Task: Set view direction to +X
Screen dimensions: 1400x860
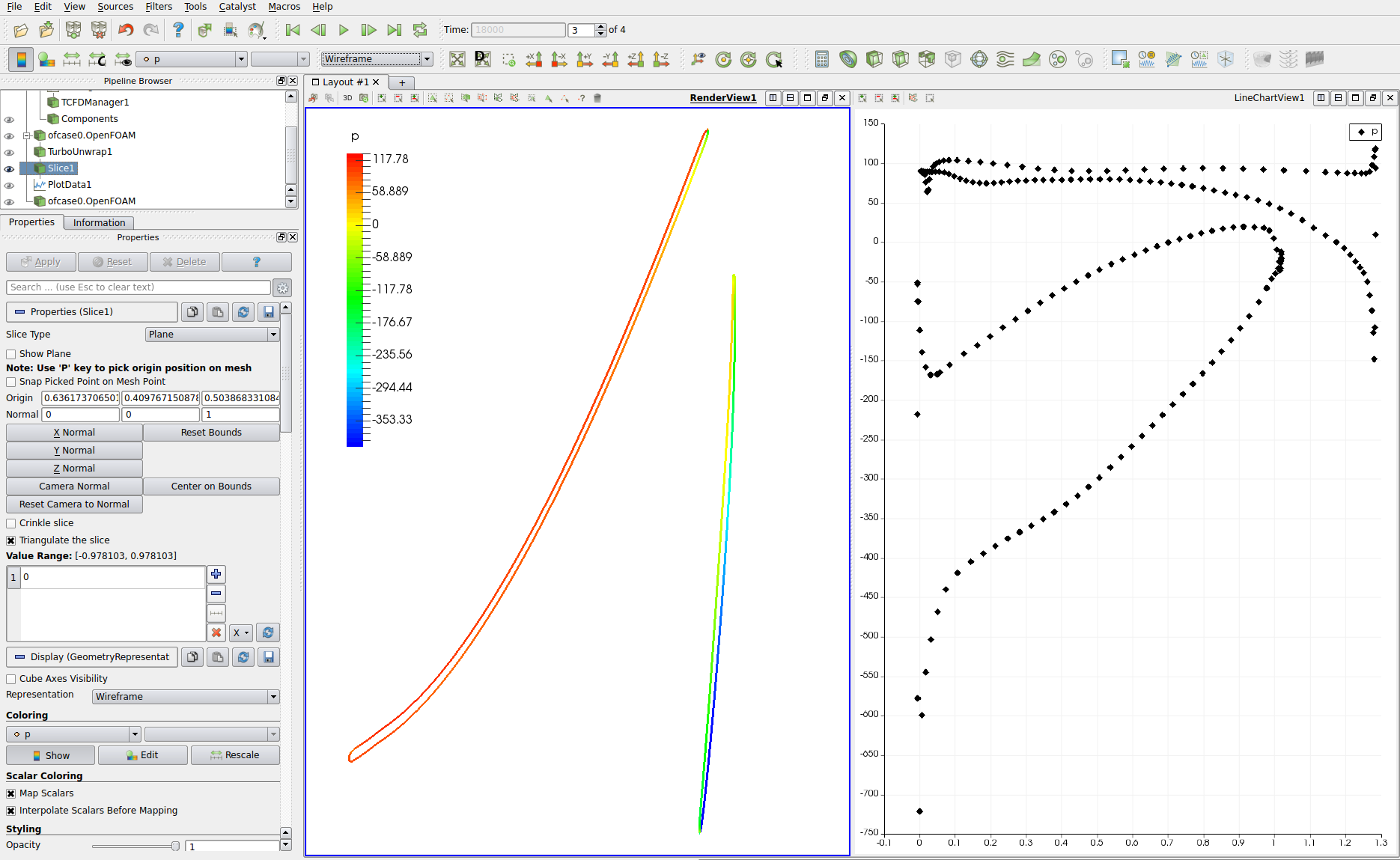Action: [534, 59]
